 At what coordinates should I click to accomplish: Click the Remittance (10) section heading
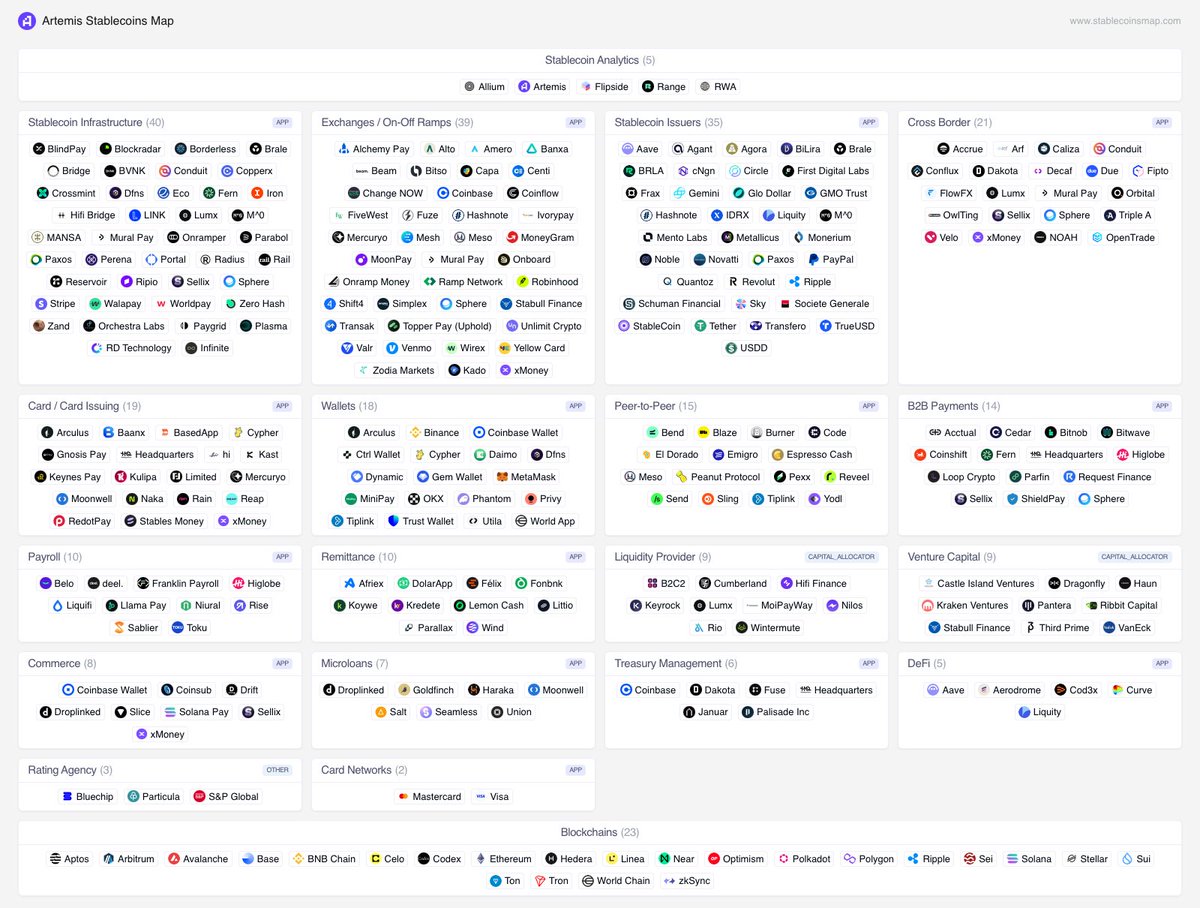359,557
